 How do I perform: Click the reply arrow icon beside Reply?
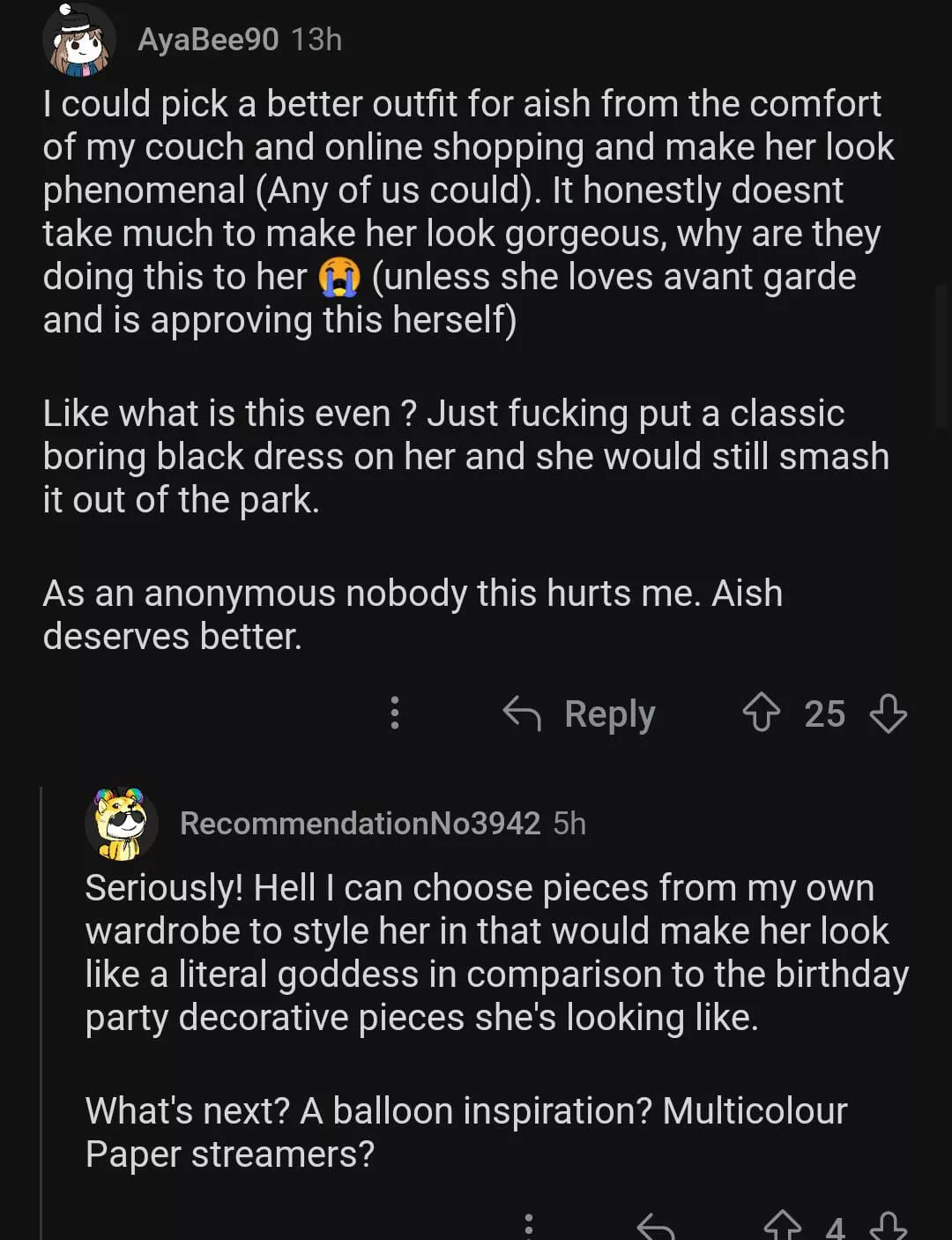(522, 713)
